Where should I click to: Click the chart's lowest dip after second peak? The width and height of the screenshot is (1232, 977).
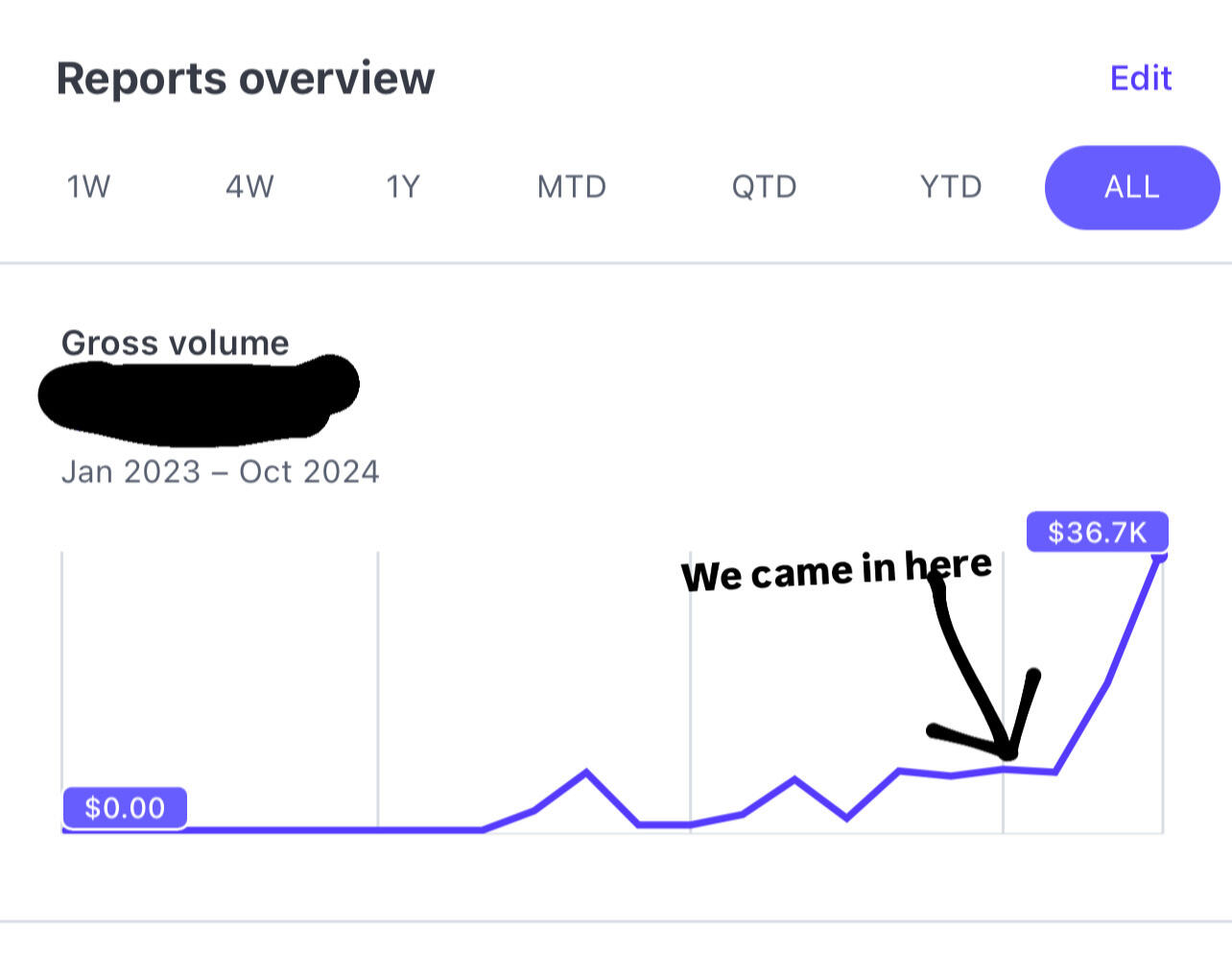coord(846,818)
